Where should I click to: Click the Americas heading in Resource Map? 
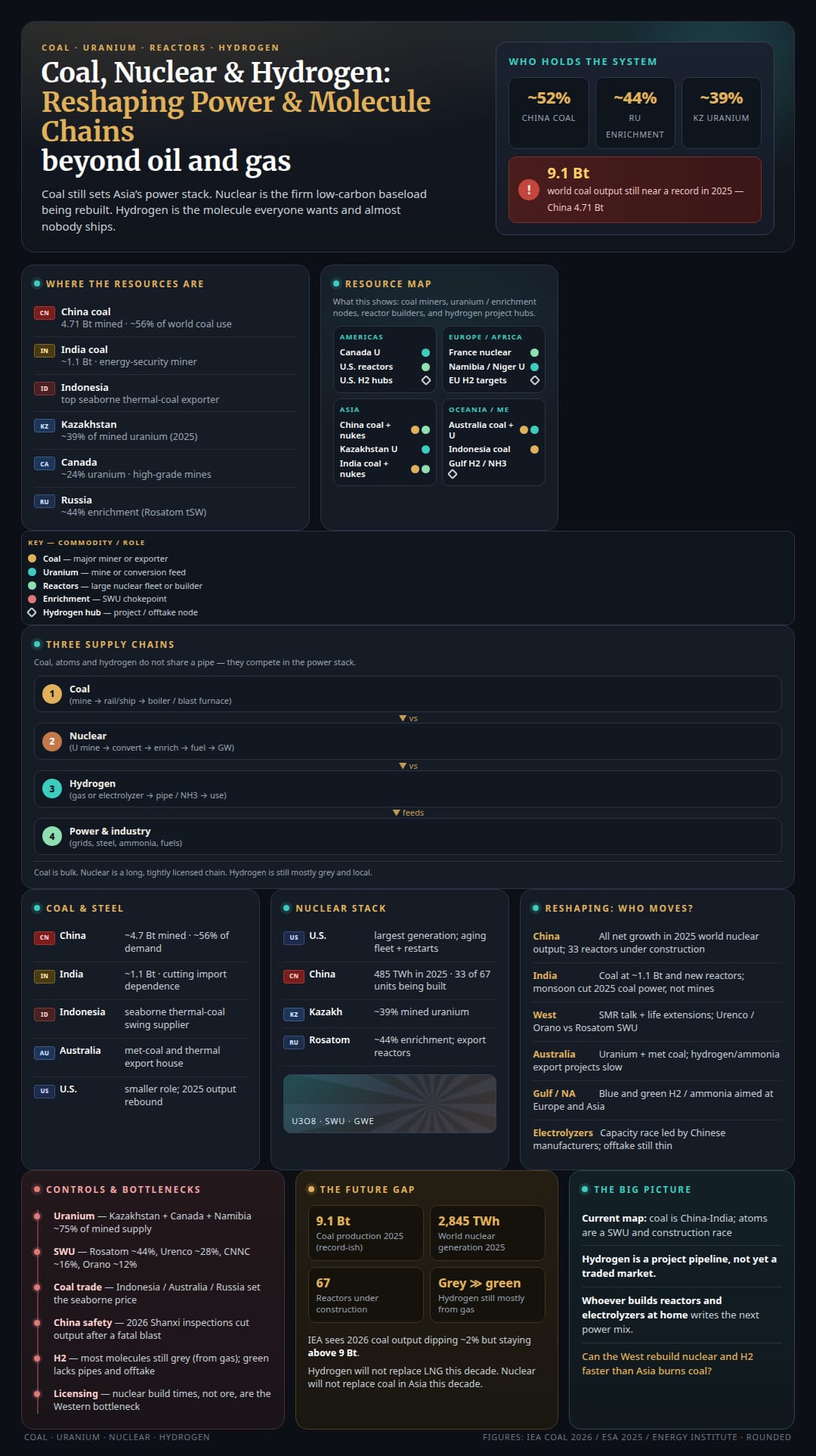(x=361, y=337)
